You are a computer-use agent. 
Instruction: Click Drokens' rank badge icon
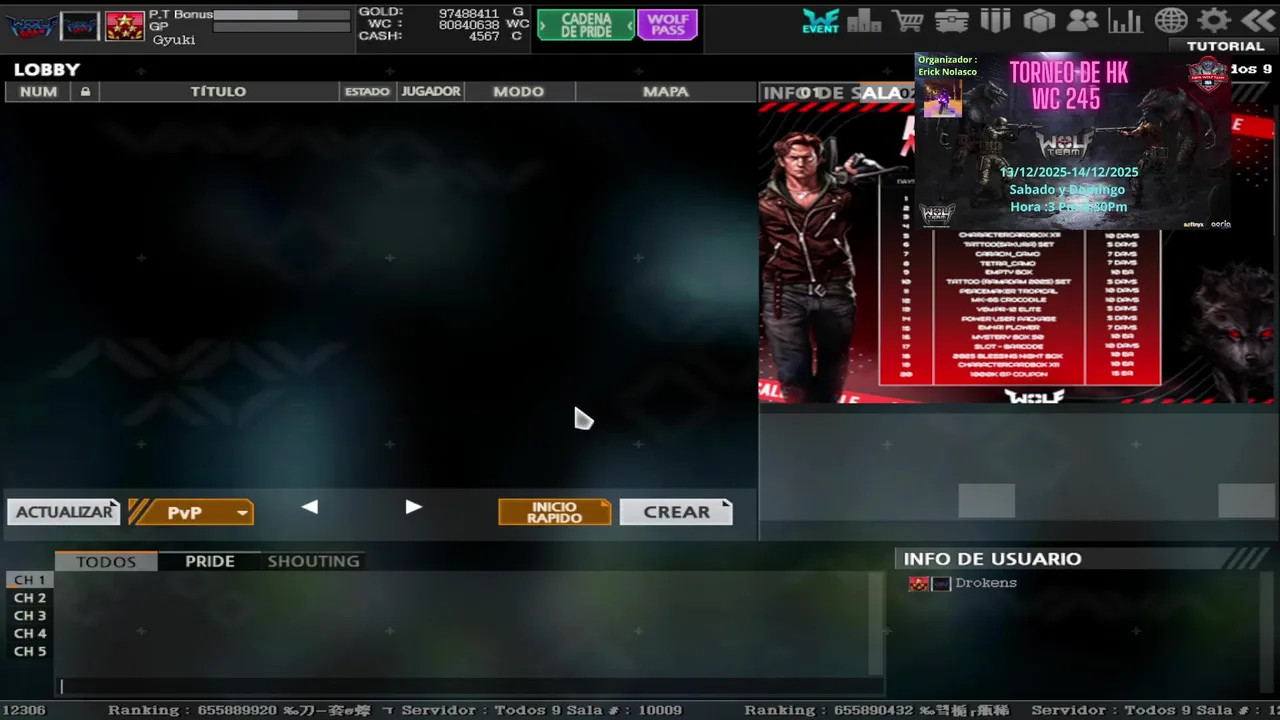918,583
